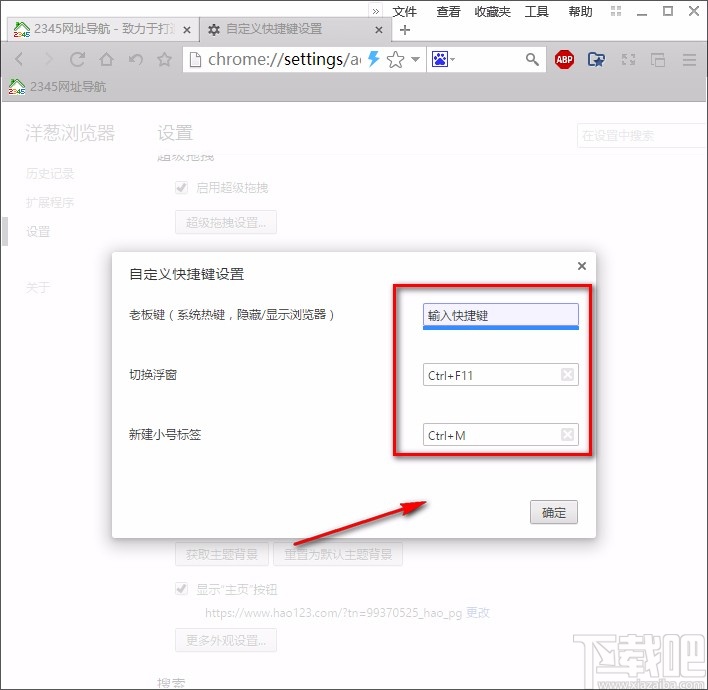Clear the Ctrl+M shortcut

click(x=567, y=434)
